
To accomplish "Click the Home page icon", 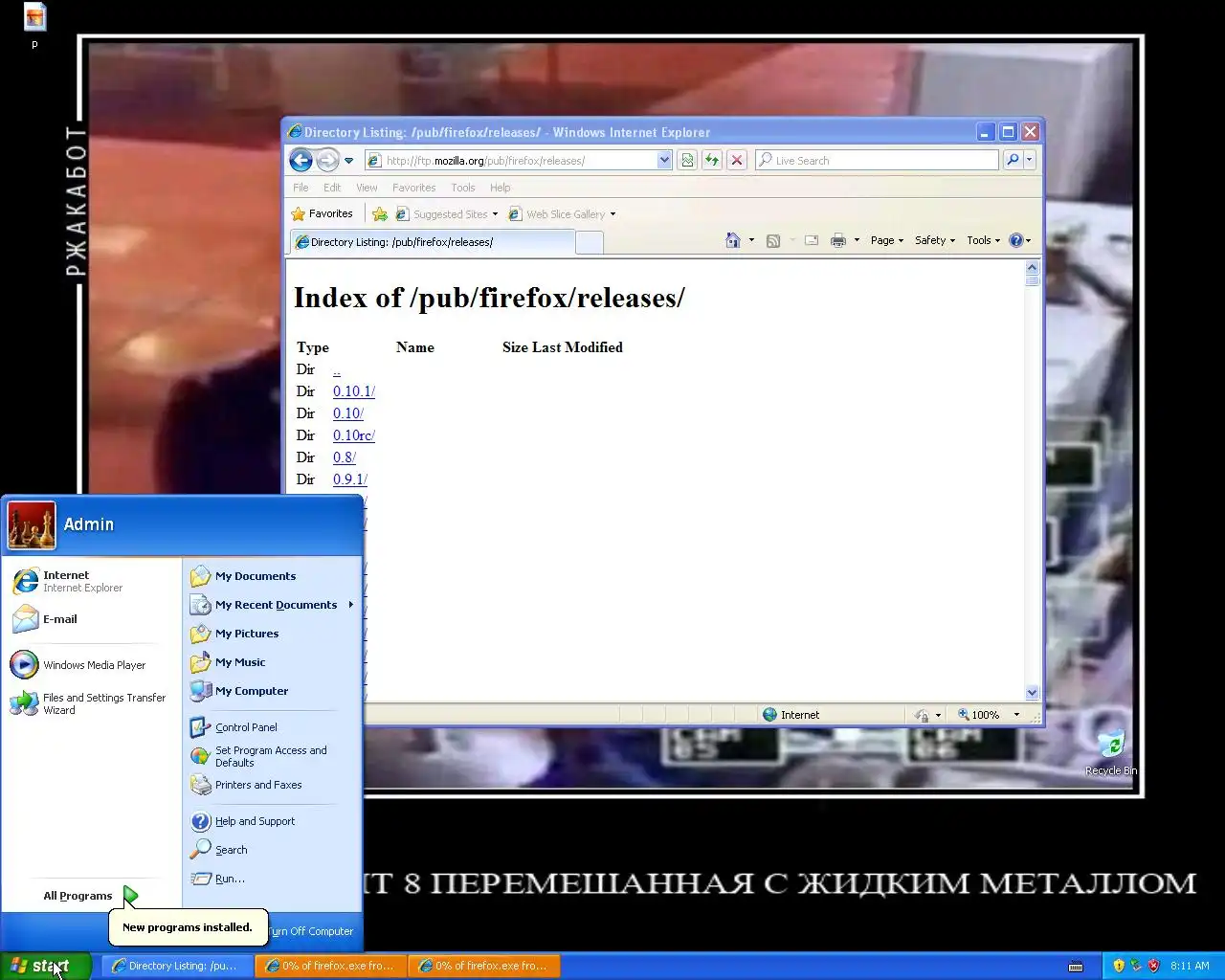I will [733, 240].
